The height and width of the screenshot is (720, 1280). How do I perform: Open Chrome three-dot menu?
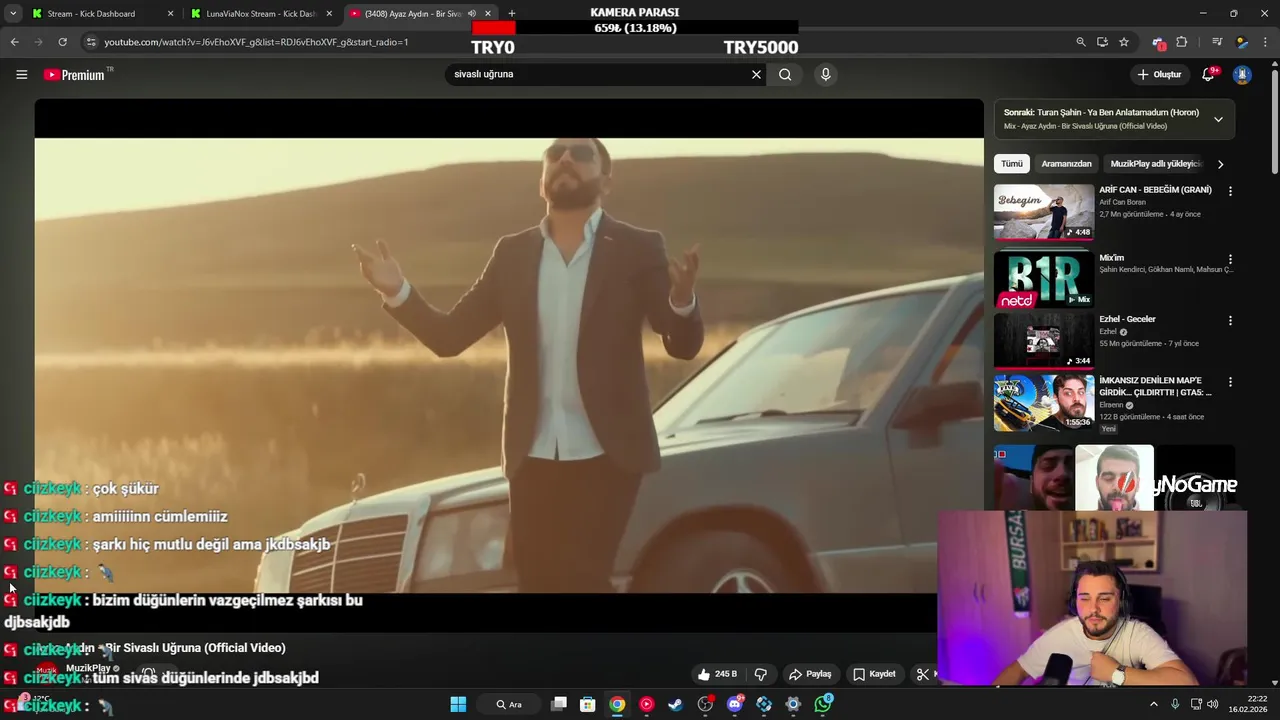coord(1266,42)
